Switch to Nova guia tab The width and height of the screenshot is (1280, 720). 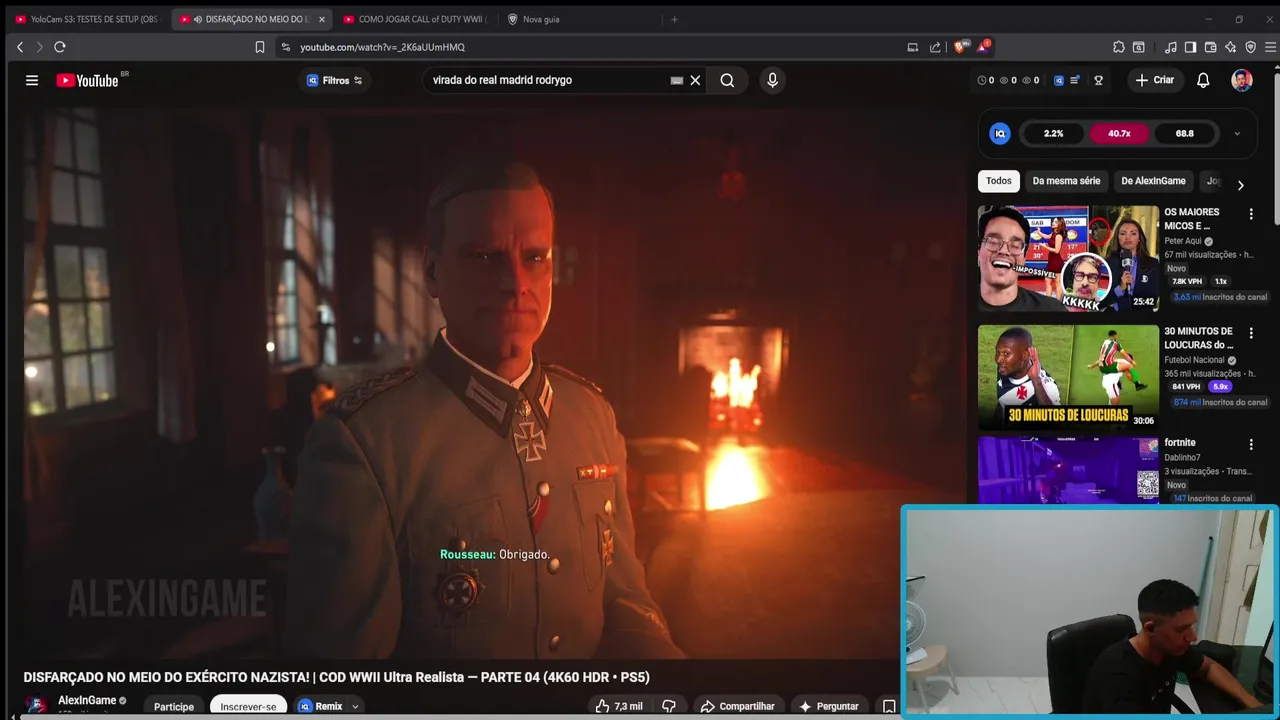point(578,19)
